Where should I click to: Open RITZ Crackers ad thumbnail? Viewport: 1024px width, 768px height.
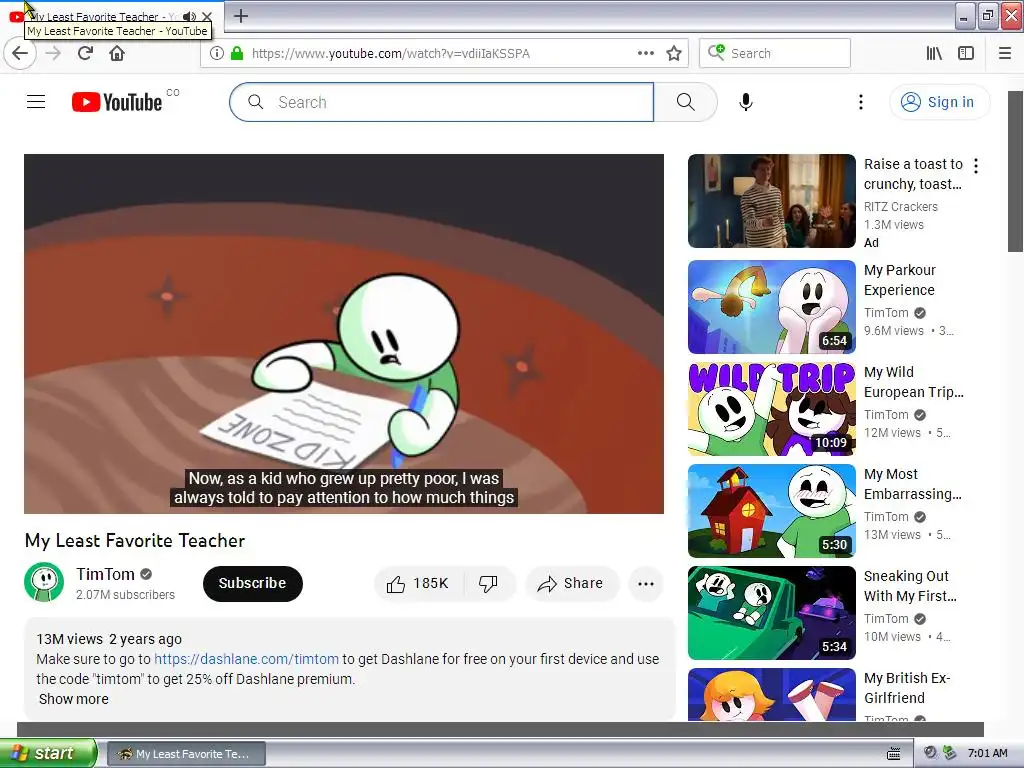[x=771, y=200]
